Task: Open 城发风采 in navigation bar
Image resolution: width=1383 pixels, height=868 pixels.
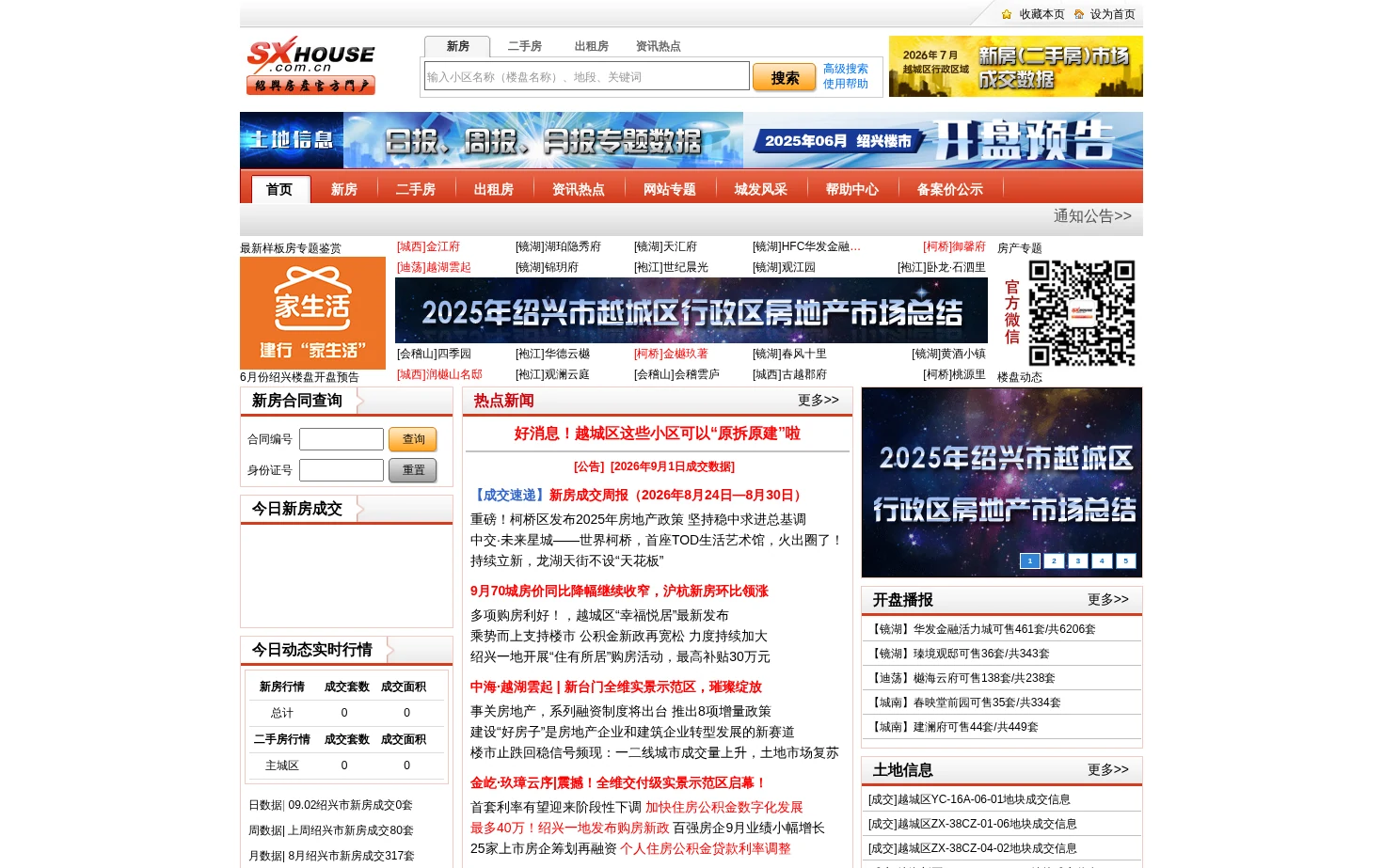Action: 761,189
